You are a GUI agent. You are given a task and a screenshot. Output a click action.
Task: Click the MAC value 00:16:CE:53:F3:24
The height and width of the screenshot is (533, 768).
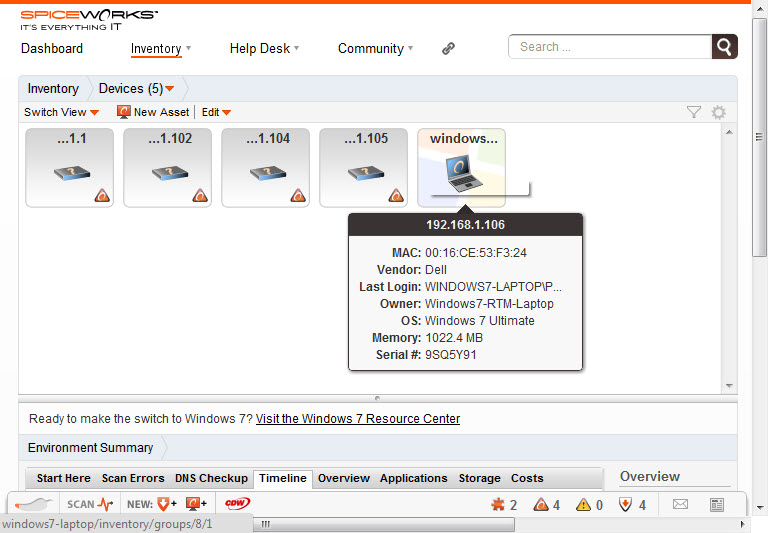(x=476, y=253)
